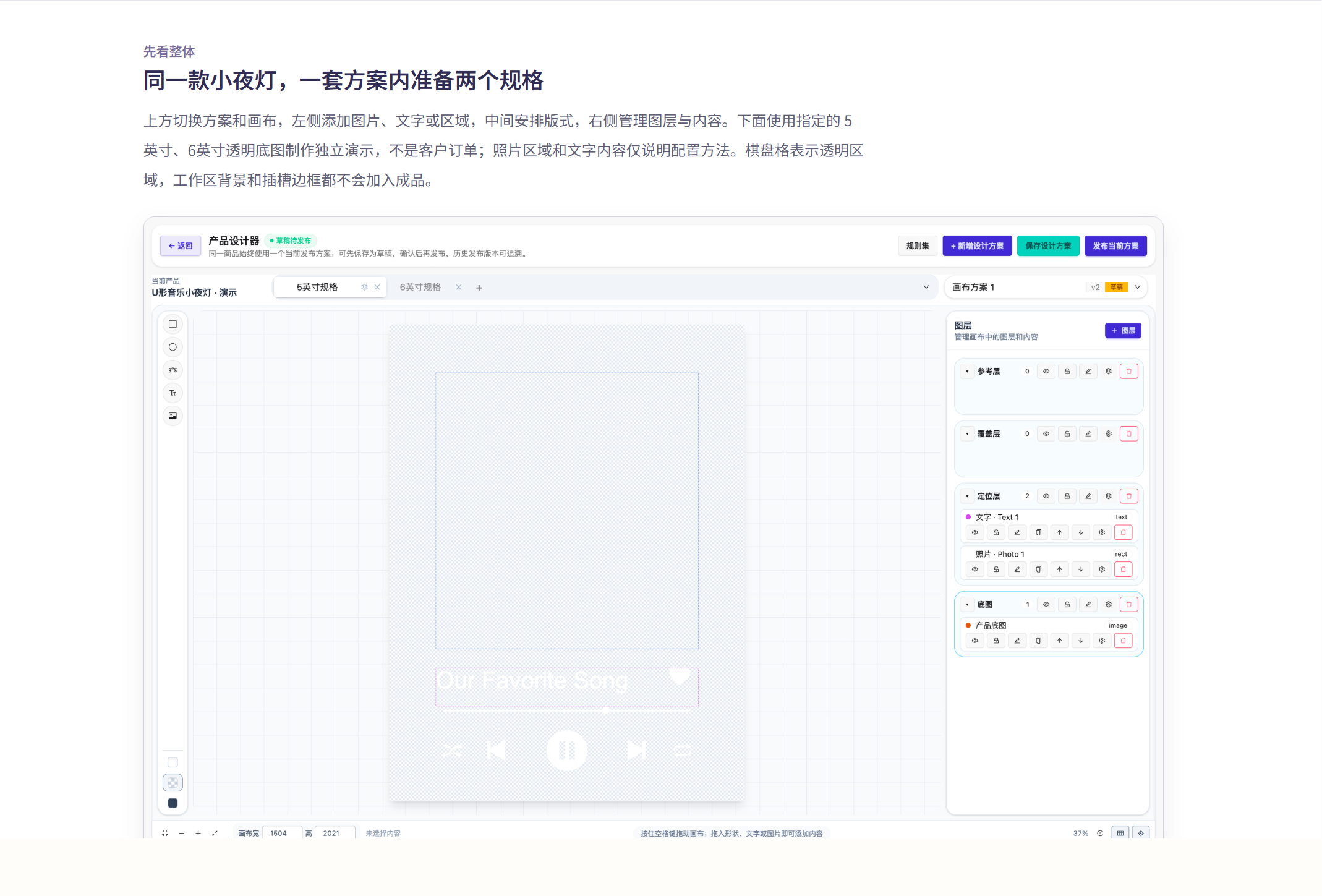Toggle lock on 产品底图 item
This screenshot has height=896, width=1322.
(996, 640)
